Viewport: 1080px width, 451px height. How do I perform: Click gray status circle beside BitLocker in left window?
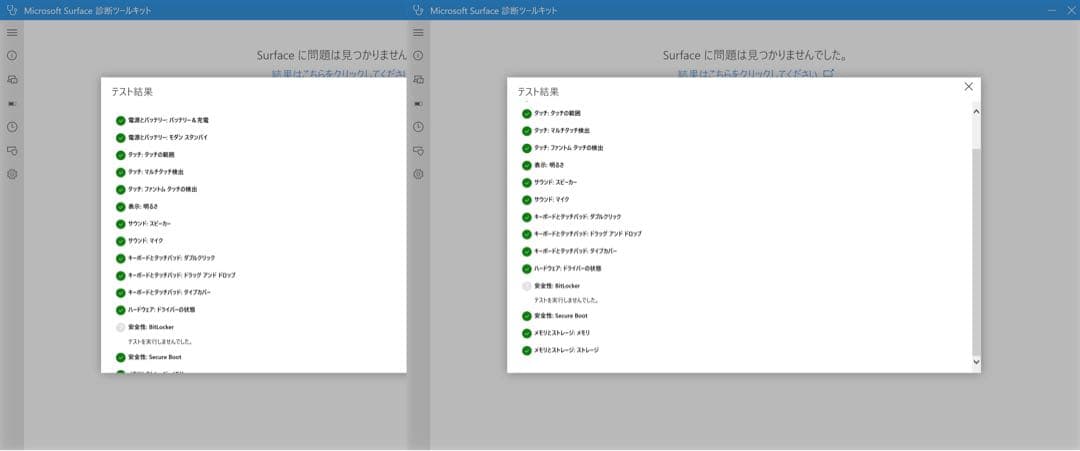click(x=121, y=327)
